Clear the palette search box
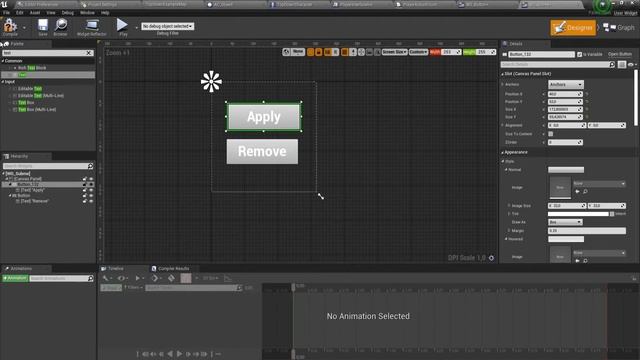 (x=89, y=53)
